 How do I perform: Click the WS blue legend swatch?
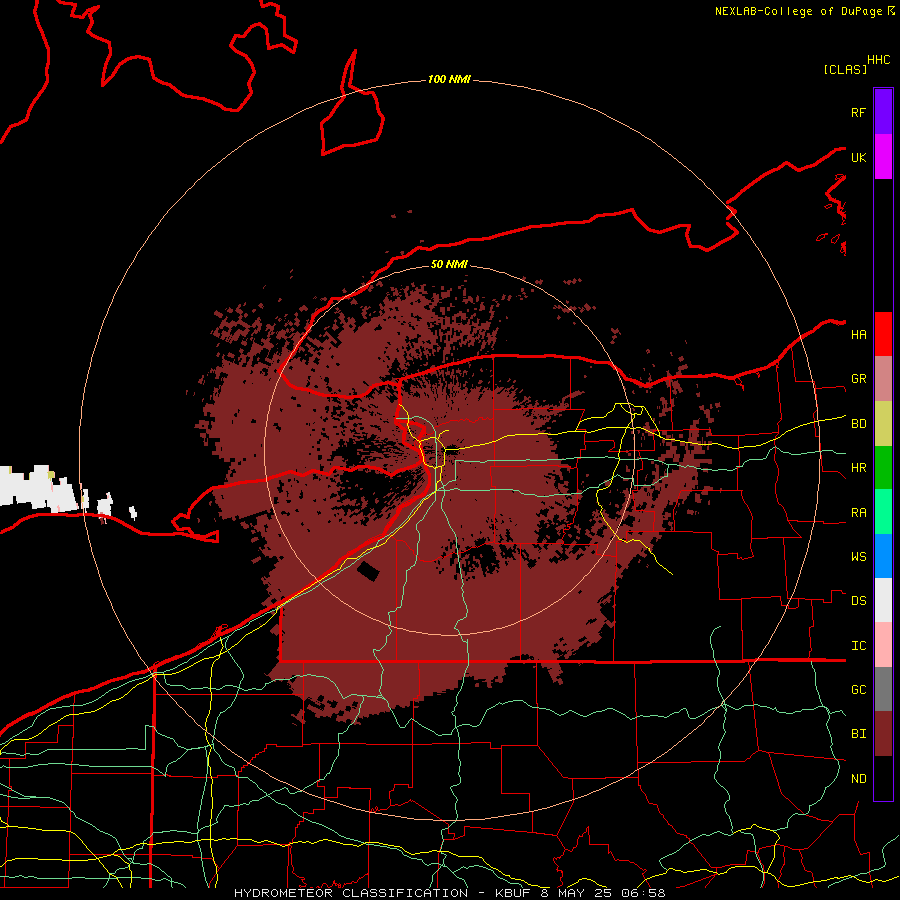(883, 556)
